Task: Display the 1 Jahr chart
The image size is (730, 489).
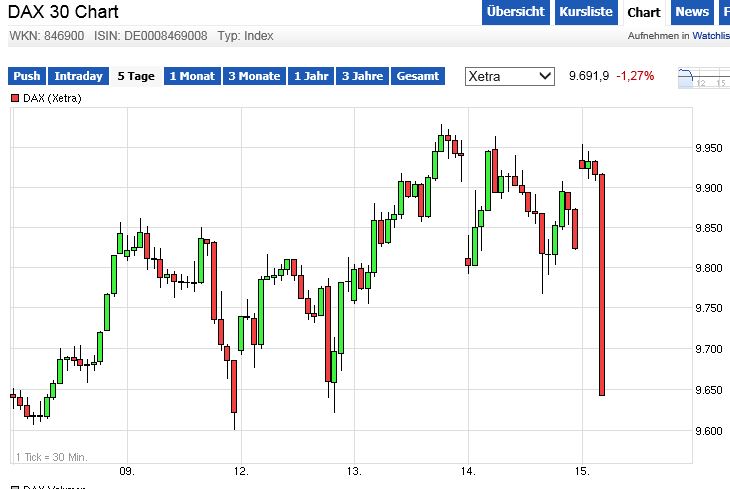Action: pos(311,76)
